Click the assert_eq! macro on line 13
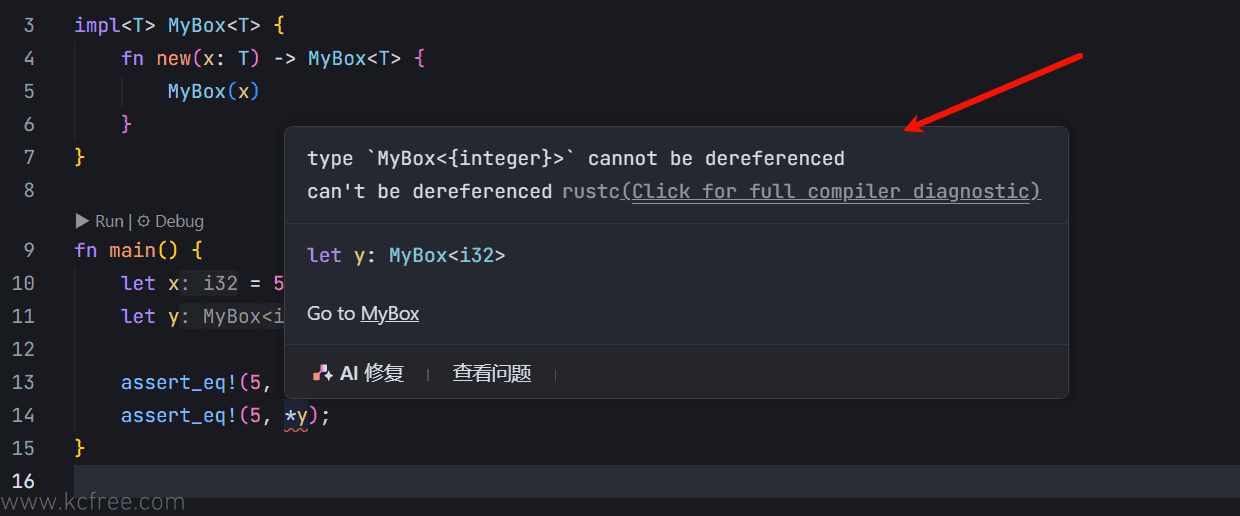This screenshot has height=516, width=1240. pos(174,382)
